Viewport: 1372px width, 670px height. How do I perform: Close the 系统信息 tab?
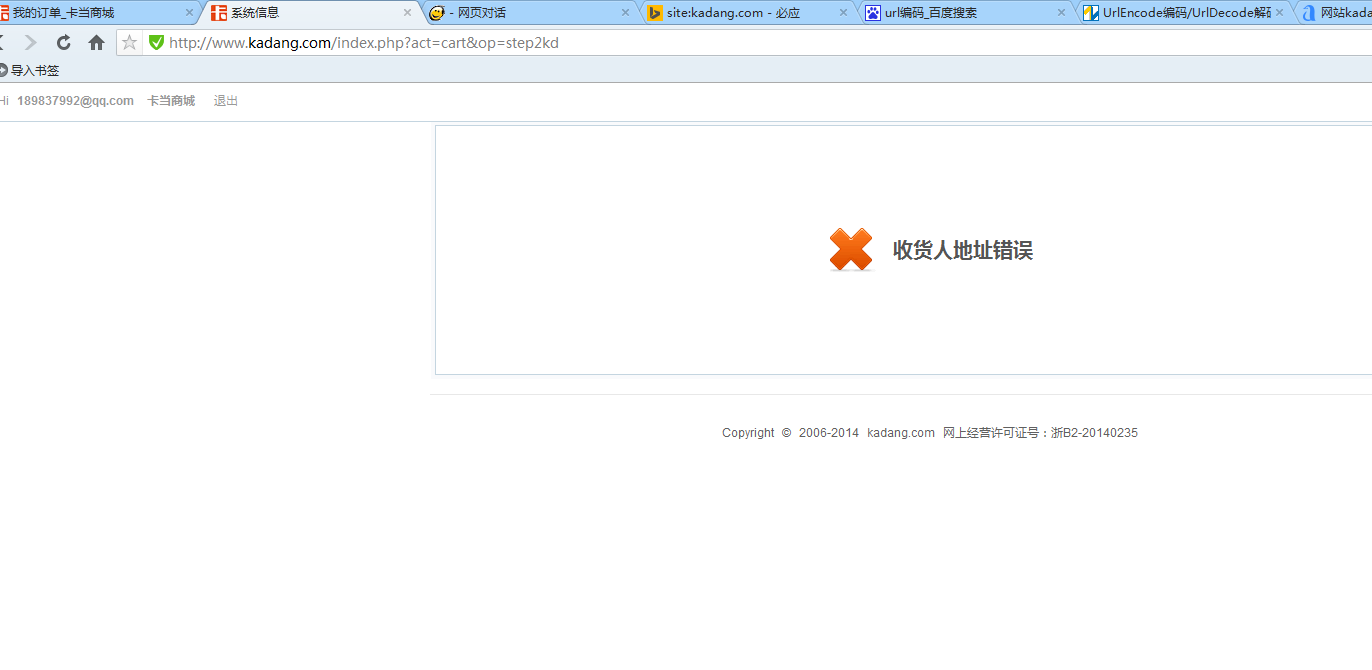(407, 13)
